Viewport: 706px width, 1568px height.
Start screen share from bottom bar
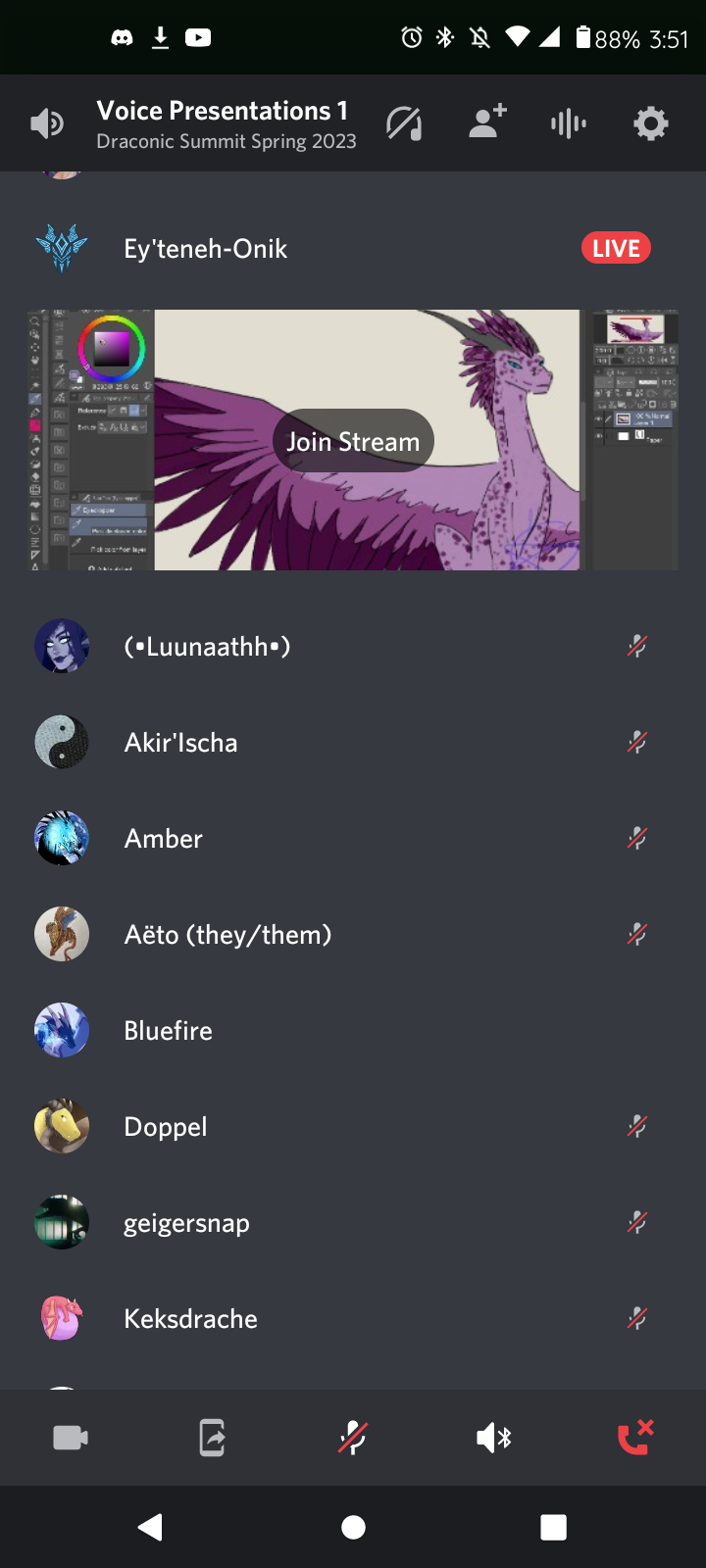212,1438
